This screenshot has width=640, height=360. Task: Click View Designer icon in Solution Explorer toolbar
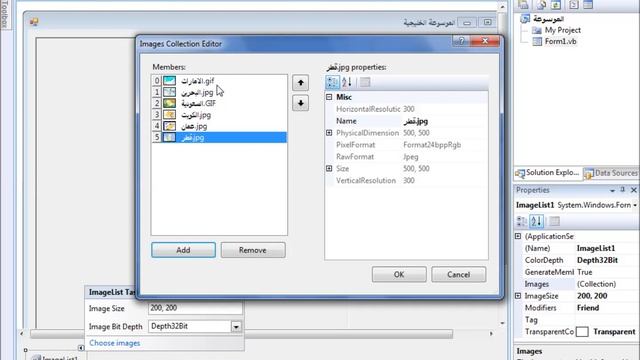pyautogui.click(x=588, y=4)
